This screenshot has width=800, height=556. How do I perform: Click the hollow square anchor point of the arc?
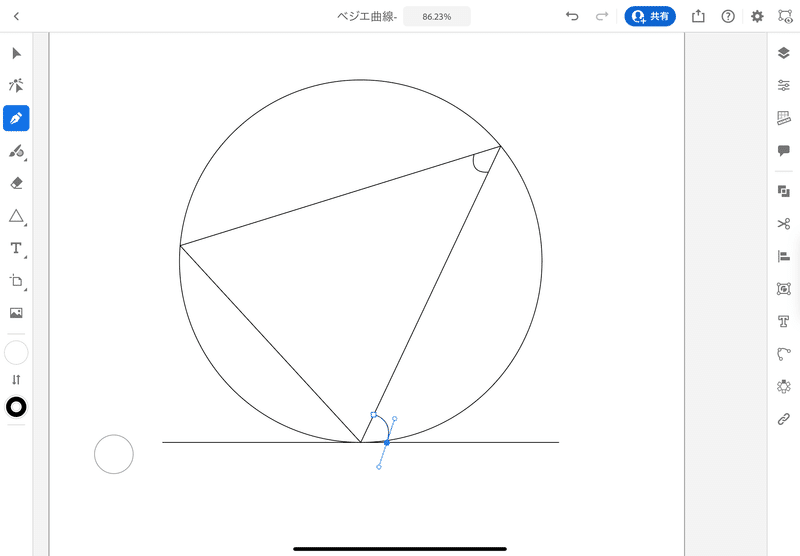pyautogui.click(x=373, y=415)
